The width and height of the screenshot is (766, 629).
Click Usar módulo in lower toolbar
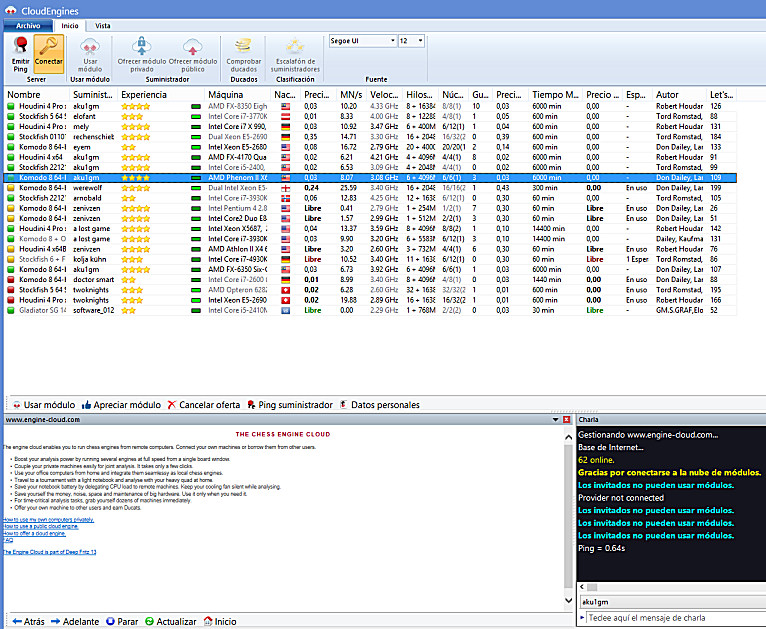pos(43,405)
